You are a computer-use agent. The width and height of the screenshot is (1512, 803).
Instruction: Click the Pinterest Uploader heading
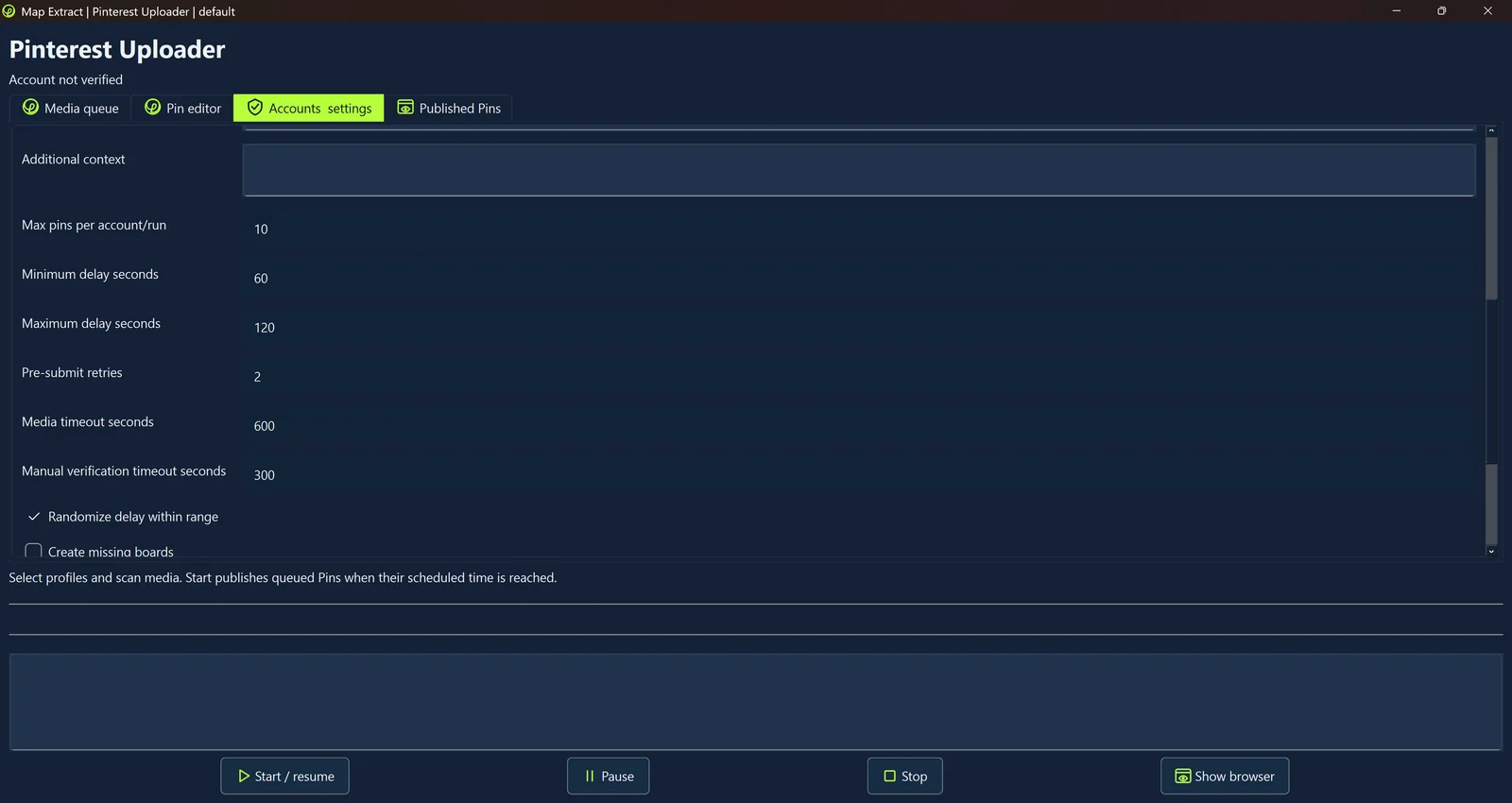pyautogui.click(x=117, y=49)
